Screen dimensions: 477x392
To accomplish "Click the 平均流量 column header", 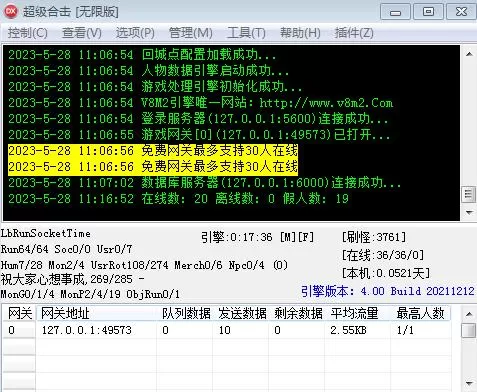I will point(358,313).
